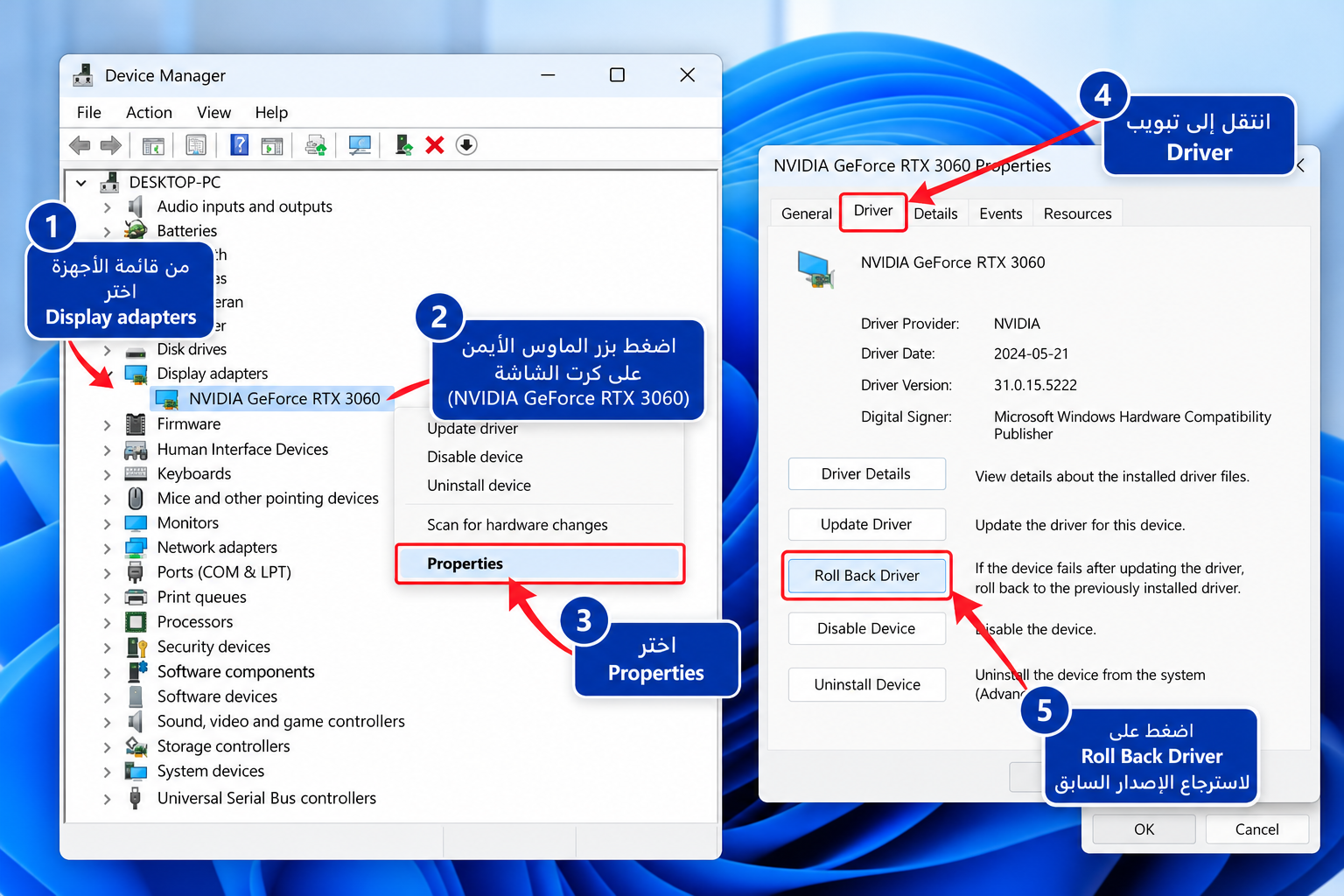Expand the Monitors category
Screen dimensions: 1344x896
click(x=107, y=524)
